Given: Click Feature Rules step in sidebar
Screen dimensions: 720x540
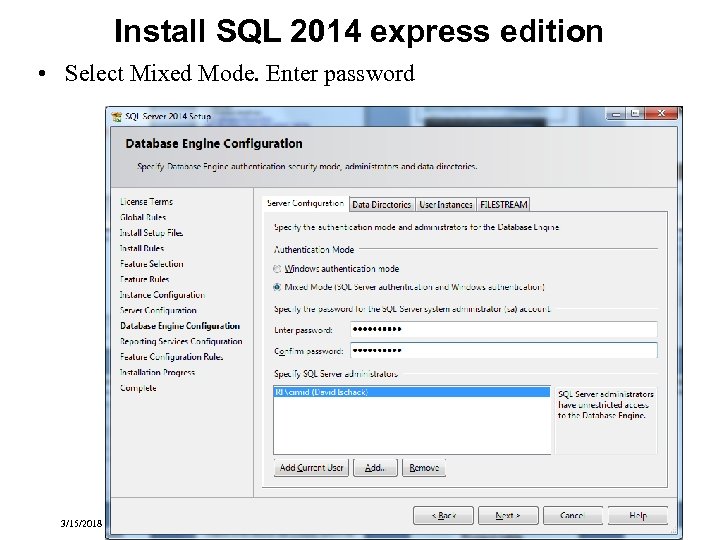Looking at the screenshot, I should coord(145,279).
